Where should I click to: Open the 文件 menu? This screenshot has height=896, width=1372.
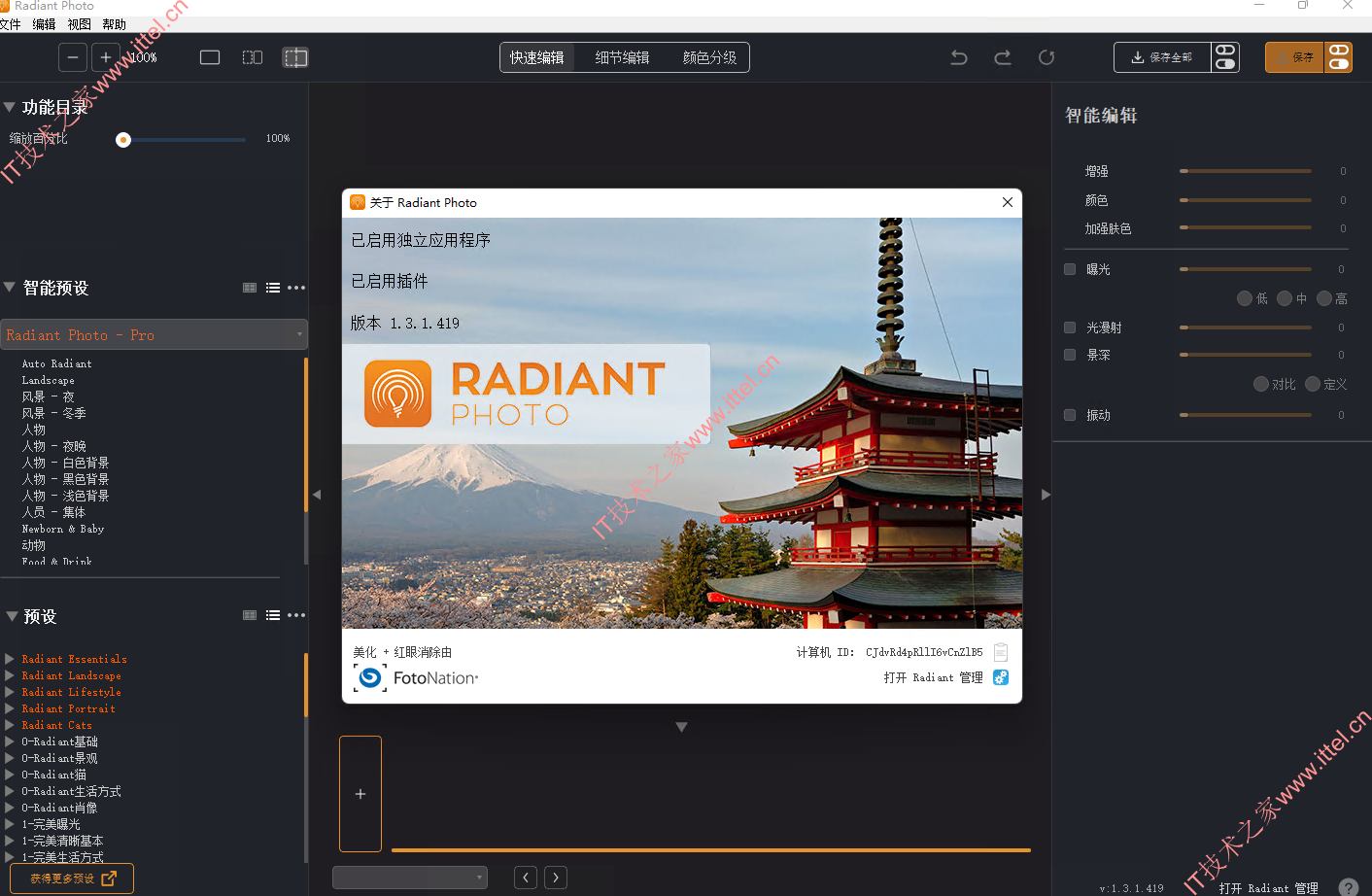11,24
